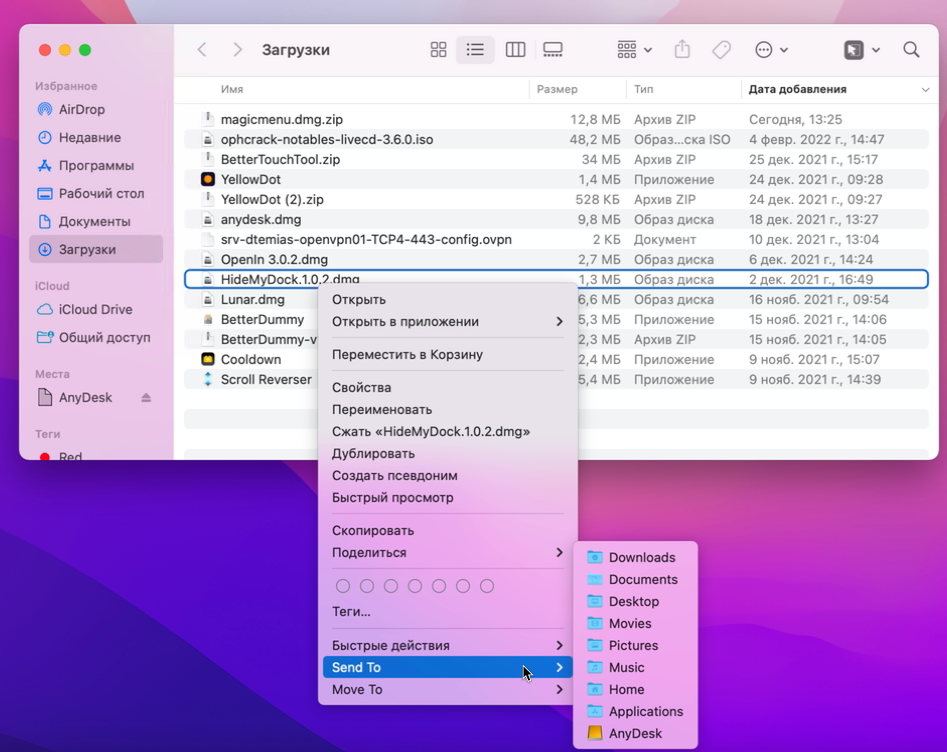Open Документы in the sidebar
Viewport: 947px width, 752px height.
pyautogui.click(x=97, y=222)
